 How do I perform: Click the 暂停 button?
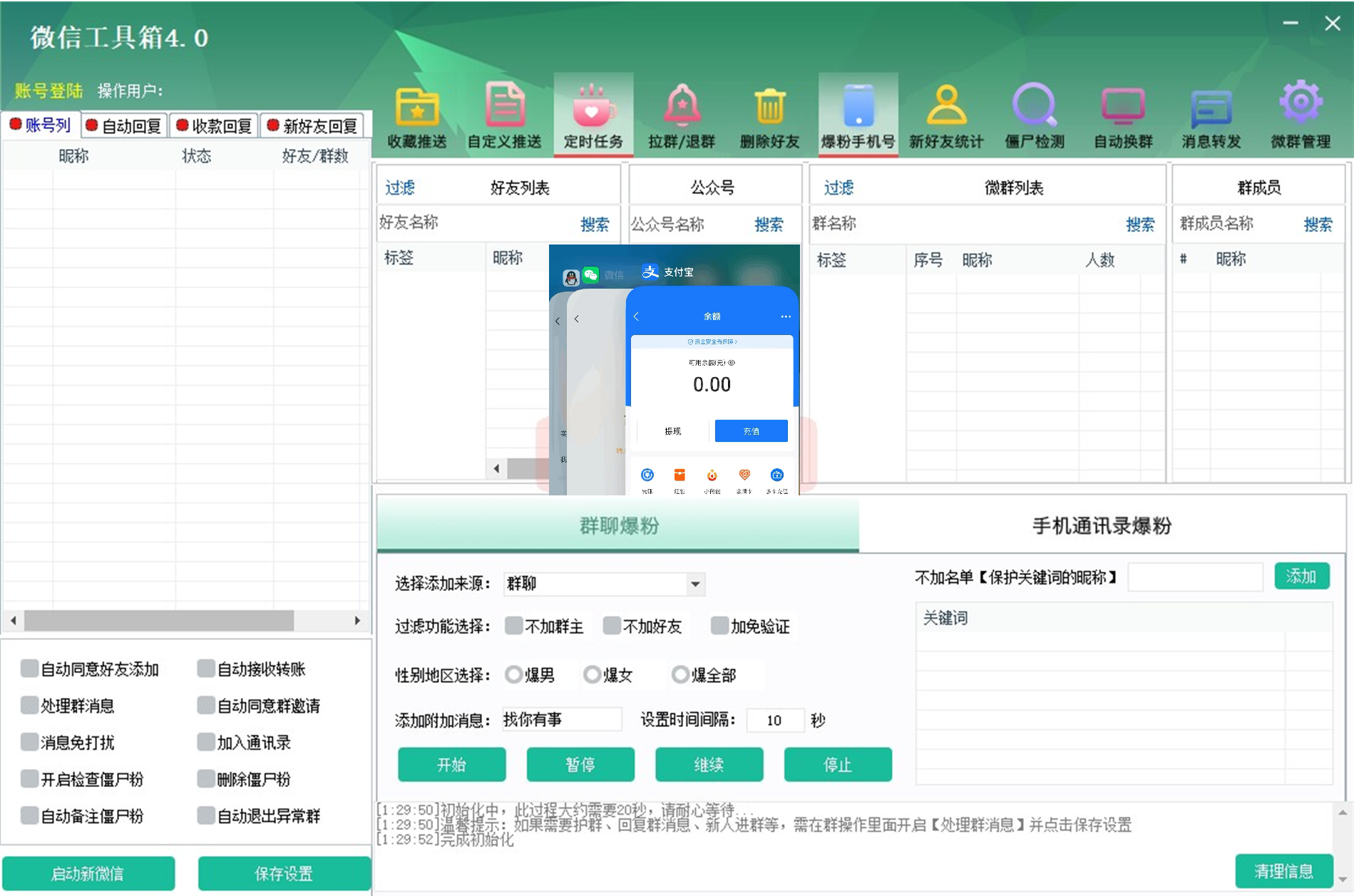click(x=580, y=765)
